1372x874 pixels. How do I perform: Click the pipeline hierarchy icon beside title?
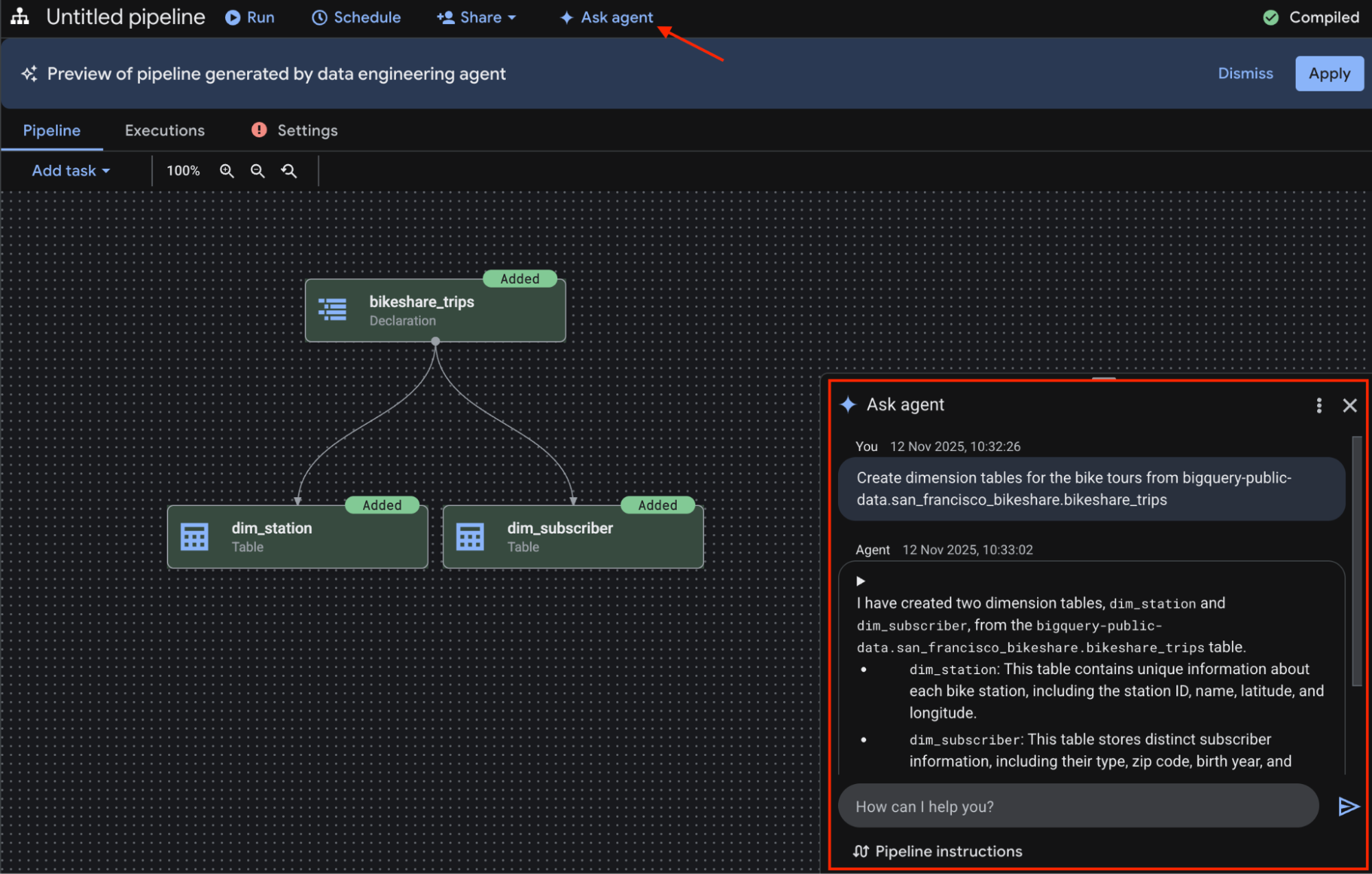20,16
